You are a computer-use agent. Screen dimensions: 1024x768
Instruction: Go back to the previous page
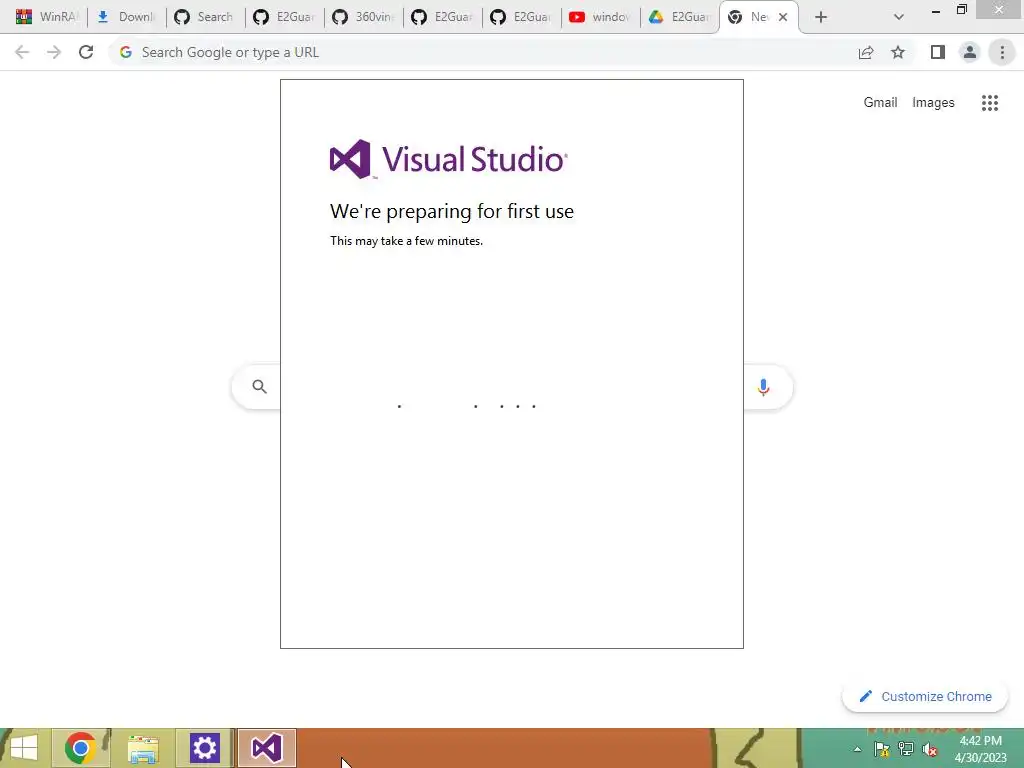click(22, 52)
